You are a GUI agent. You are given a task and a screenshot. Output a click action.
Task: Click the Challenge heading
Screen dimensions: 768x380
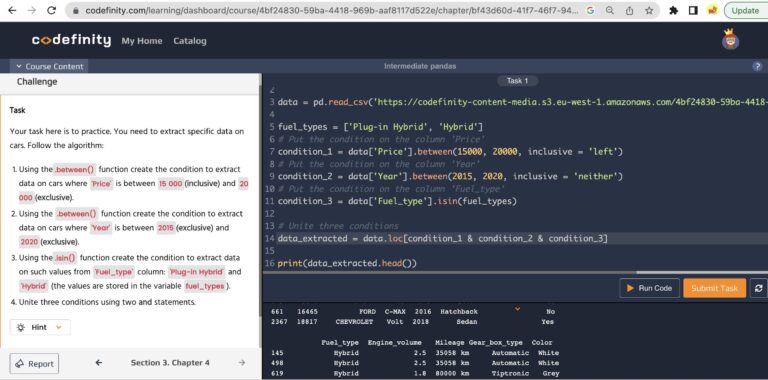37,82
